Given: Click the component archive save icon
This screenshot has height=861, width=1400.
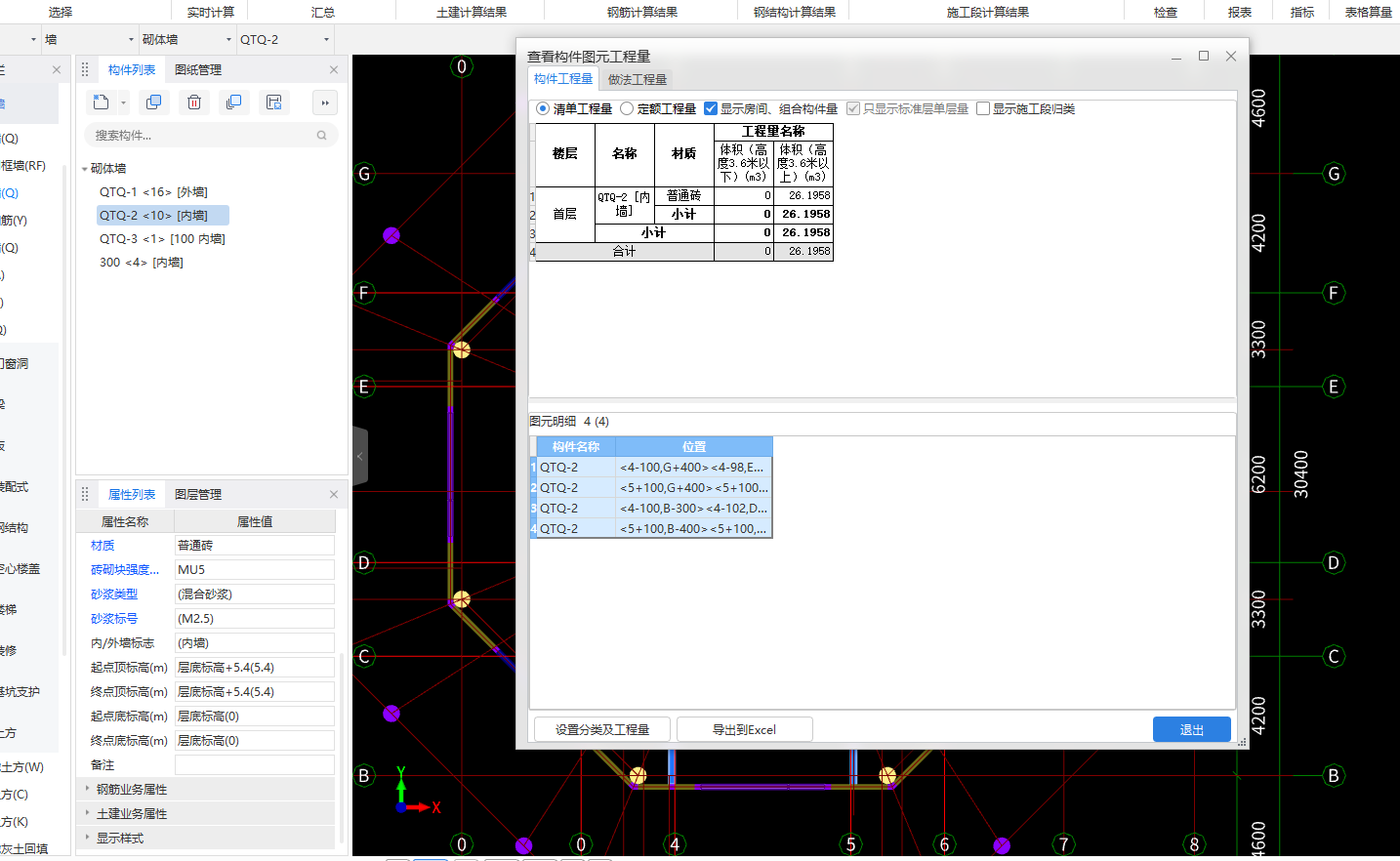Looking at the screenshot, I should click(273, 102).
